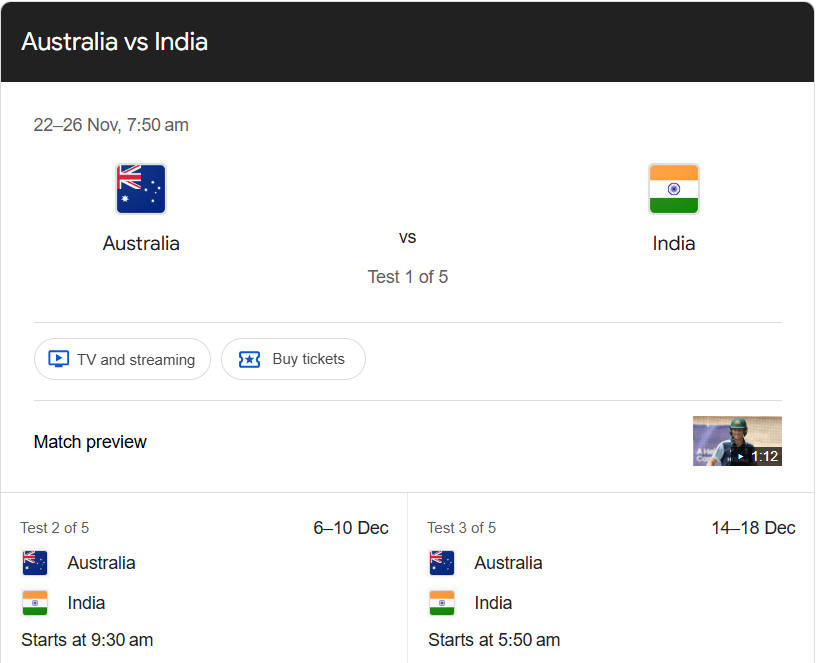Select the Buy tickets button
This screenshot has width=823, height=663.
pyautogui.click(x=293, y=359)
